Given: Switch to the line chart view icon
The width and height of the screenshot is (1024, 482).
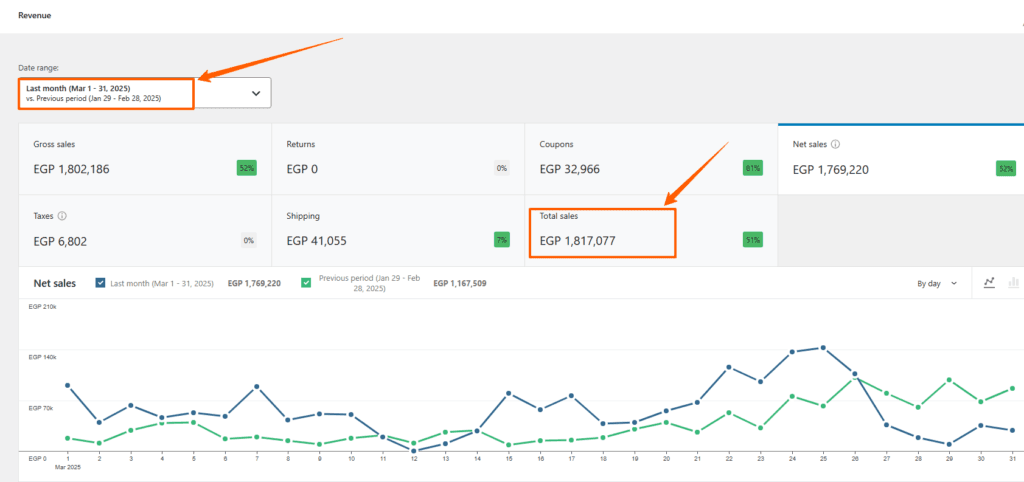Looking at the screenshot, I should pos(989,282).
